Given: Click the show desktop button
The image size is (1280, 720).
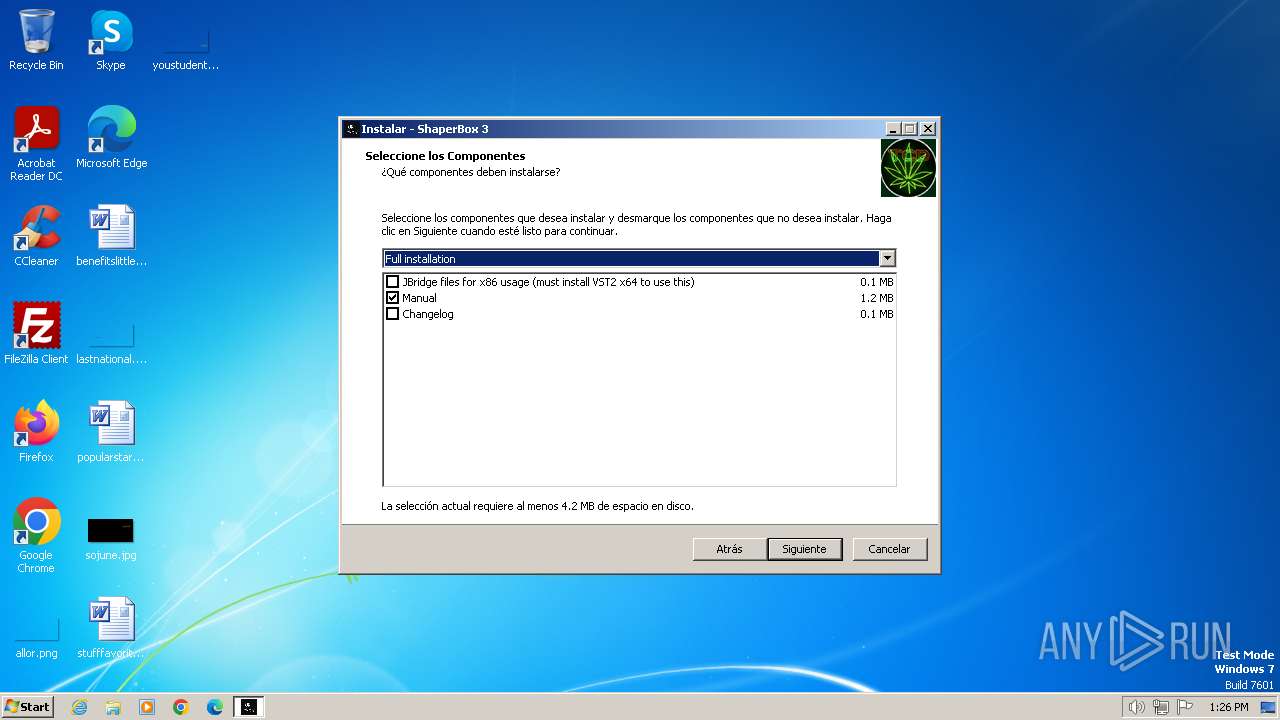Looking at the screenshot, I should (1269, 707).
